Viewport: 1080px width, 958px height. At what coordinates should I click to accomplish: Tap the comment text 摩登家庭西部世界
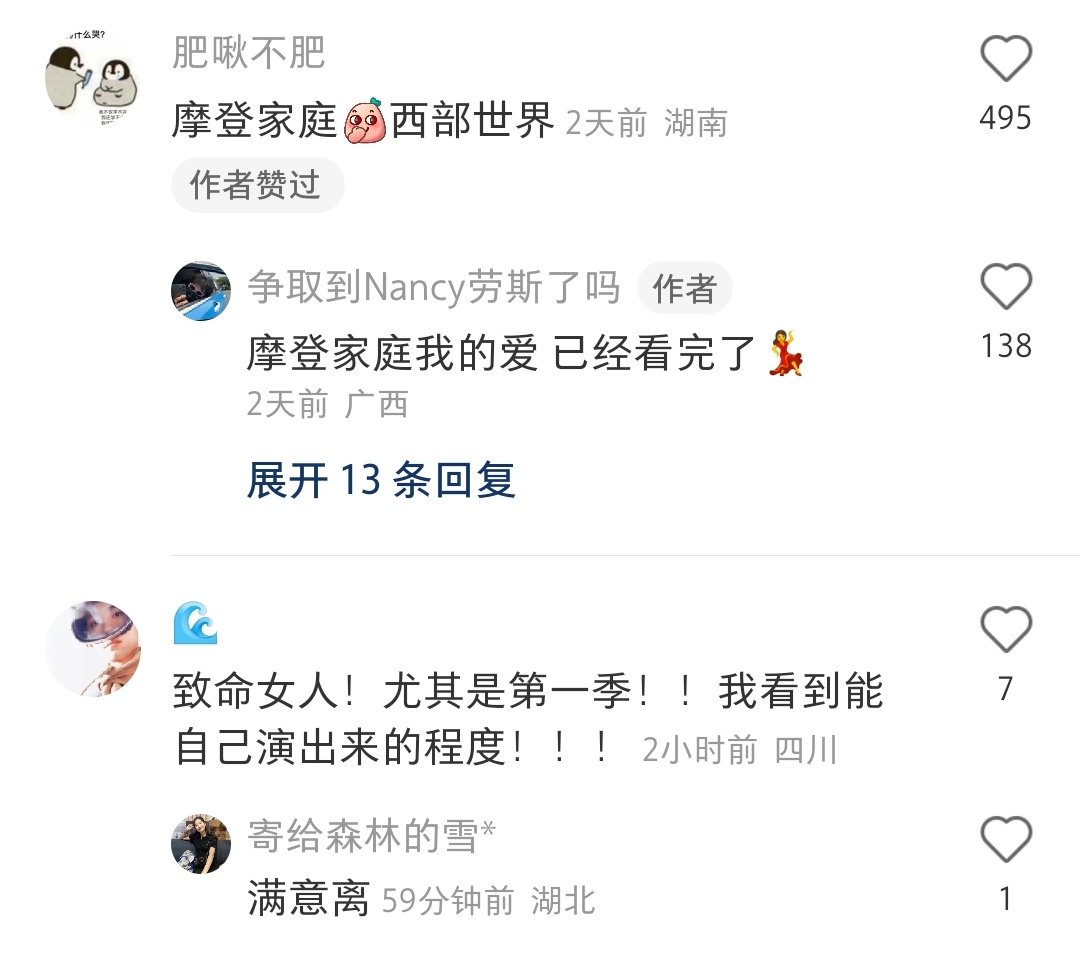coord(363,121)
